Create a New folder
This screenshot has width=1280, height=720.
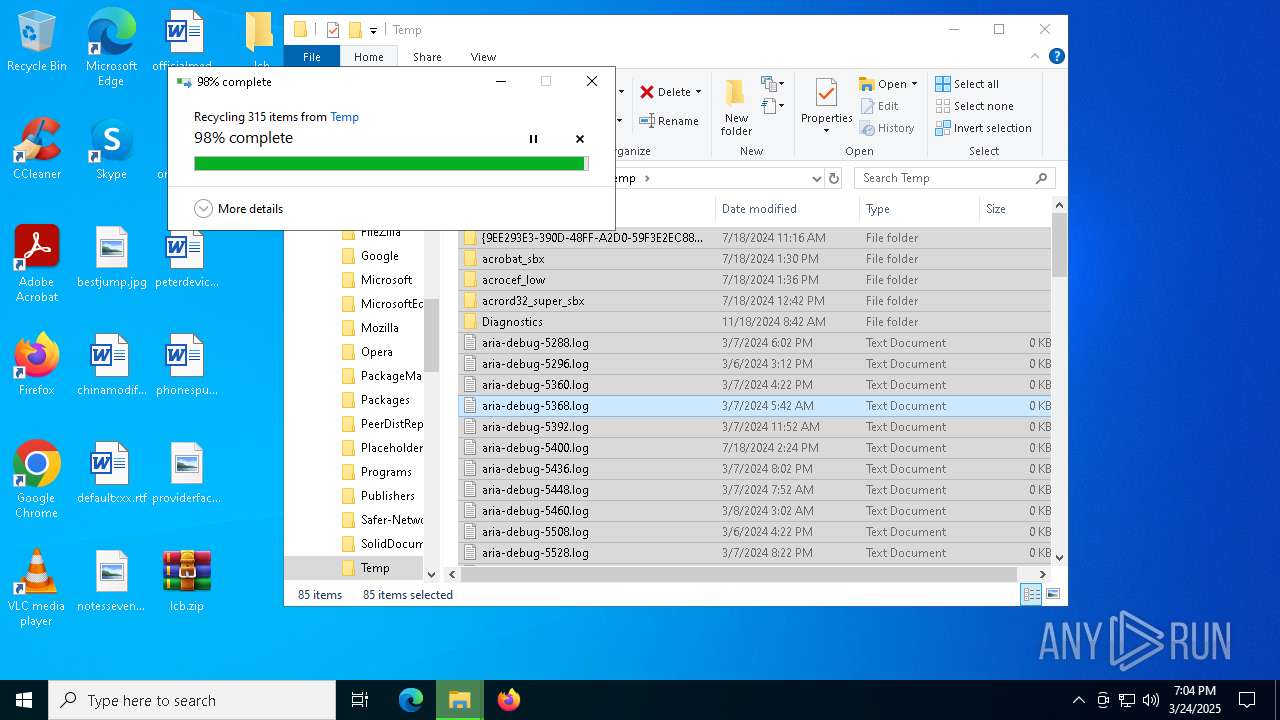(x=736, y=108)
